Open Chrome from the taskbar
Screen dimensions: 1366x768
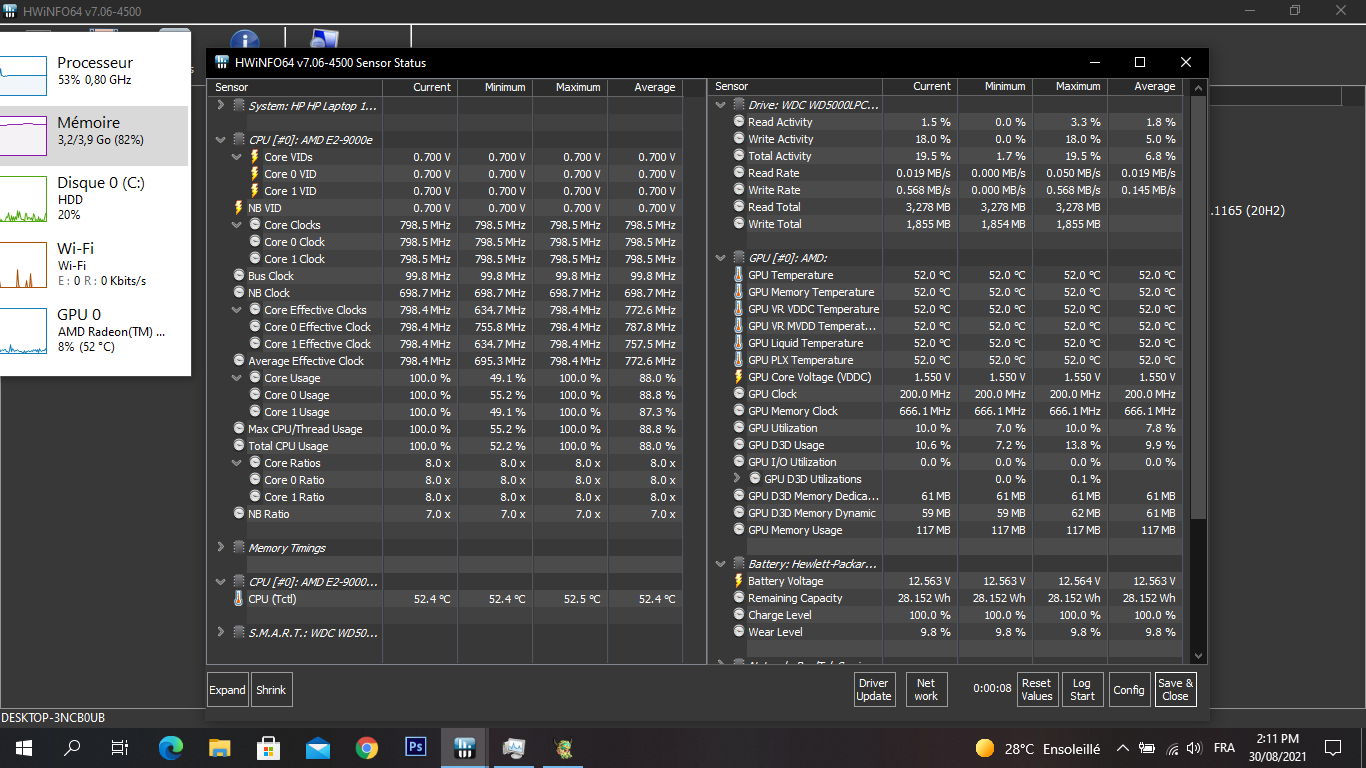coord(366,747)
